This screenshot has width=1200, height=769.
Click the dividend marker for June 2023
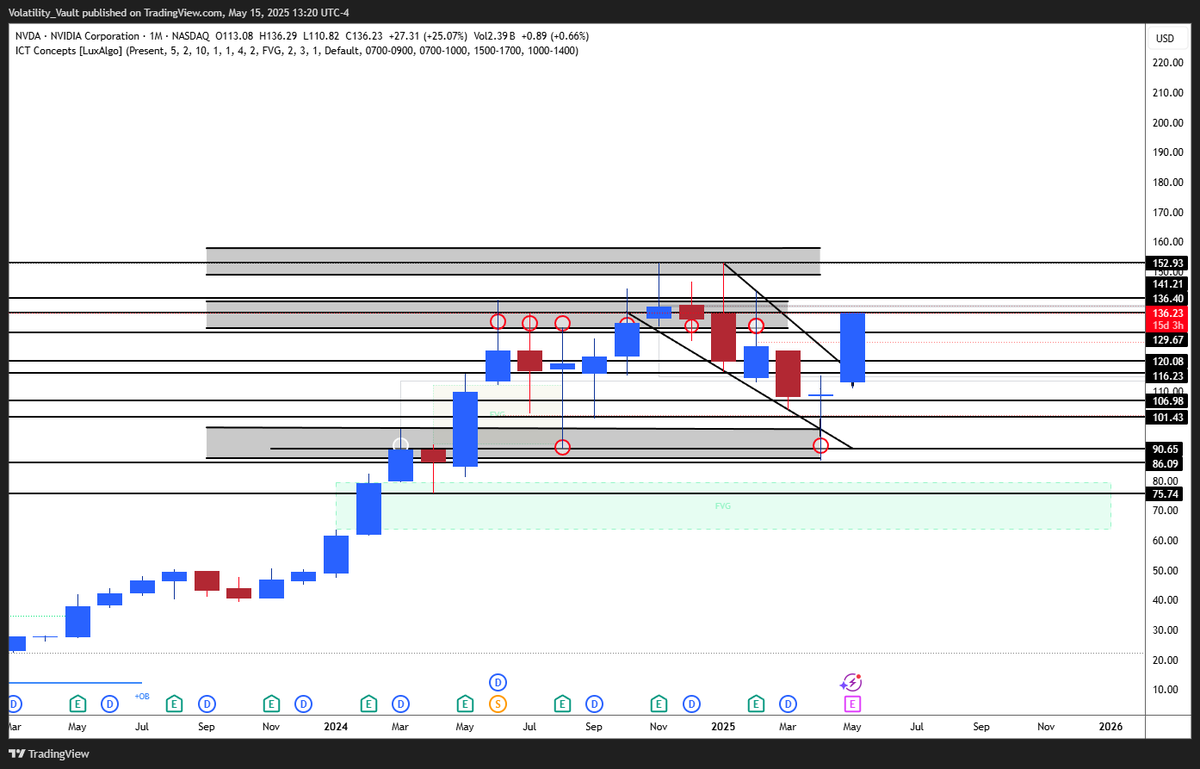[111, 703]
